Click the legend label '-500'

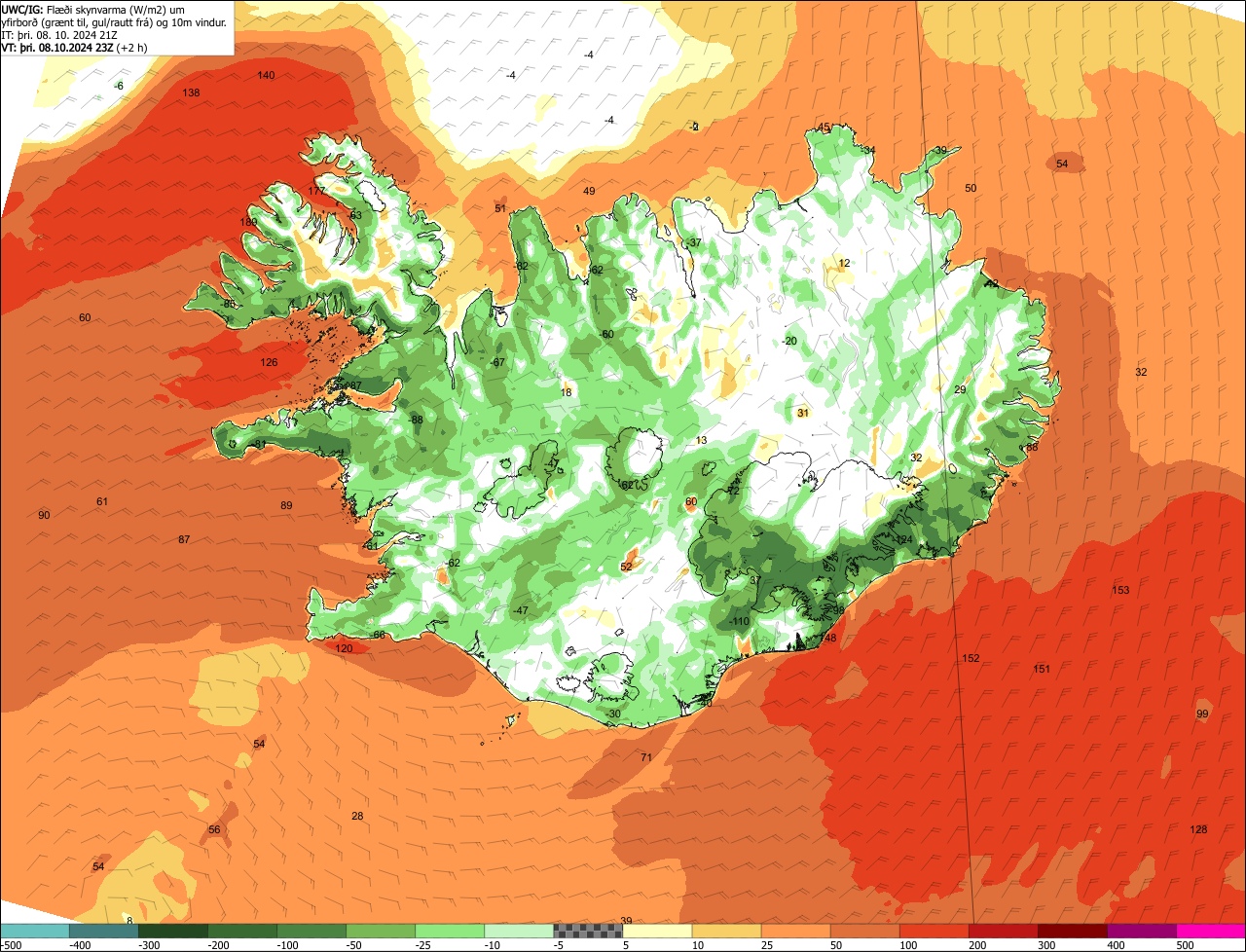point(10,945)
